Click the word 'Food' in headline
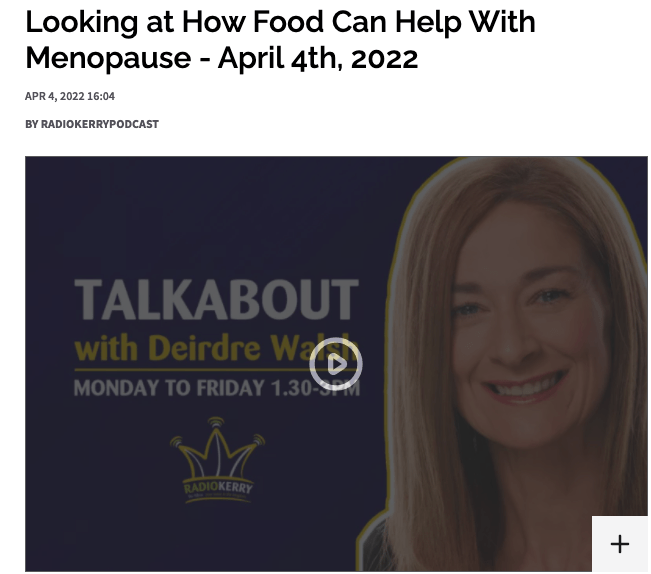Image resolution: width=651 pixels, height=574 pixels. [288, 22]
